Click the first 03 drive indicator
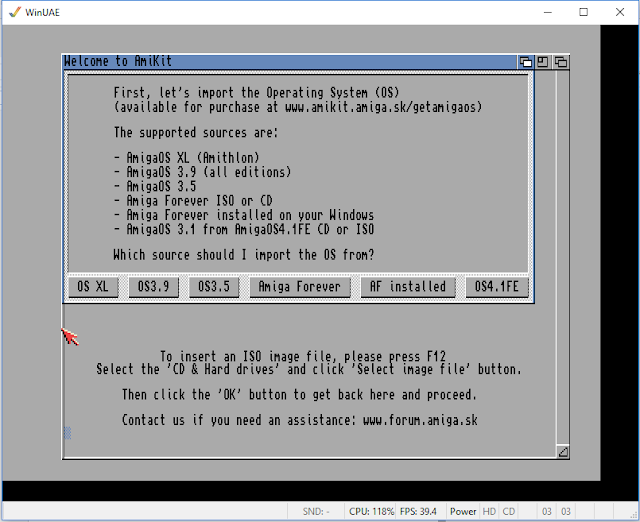 tap(547, 511)
